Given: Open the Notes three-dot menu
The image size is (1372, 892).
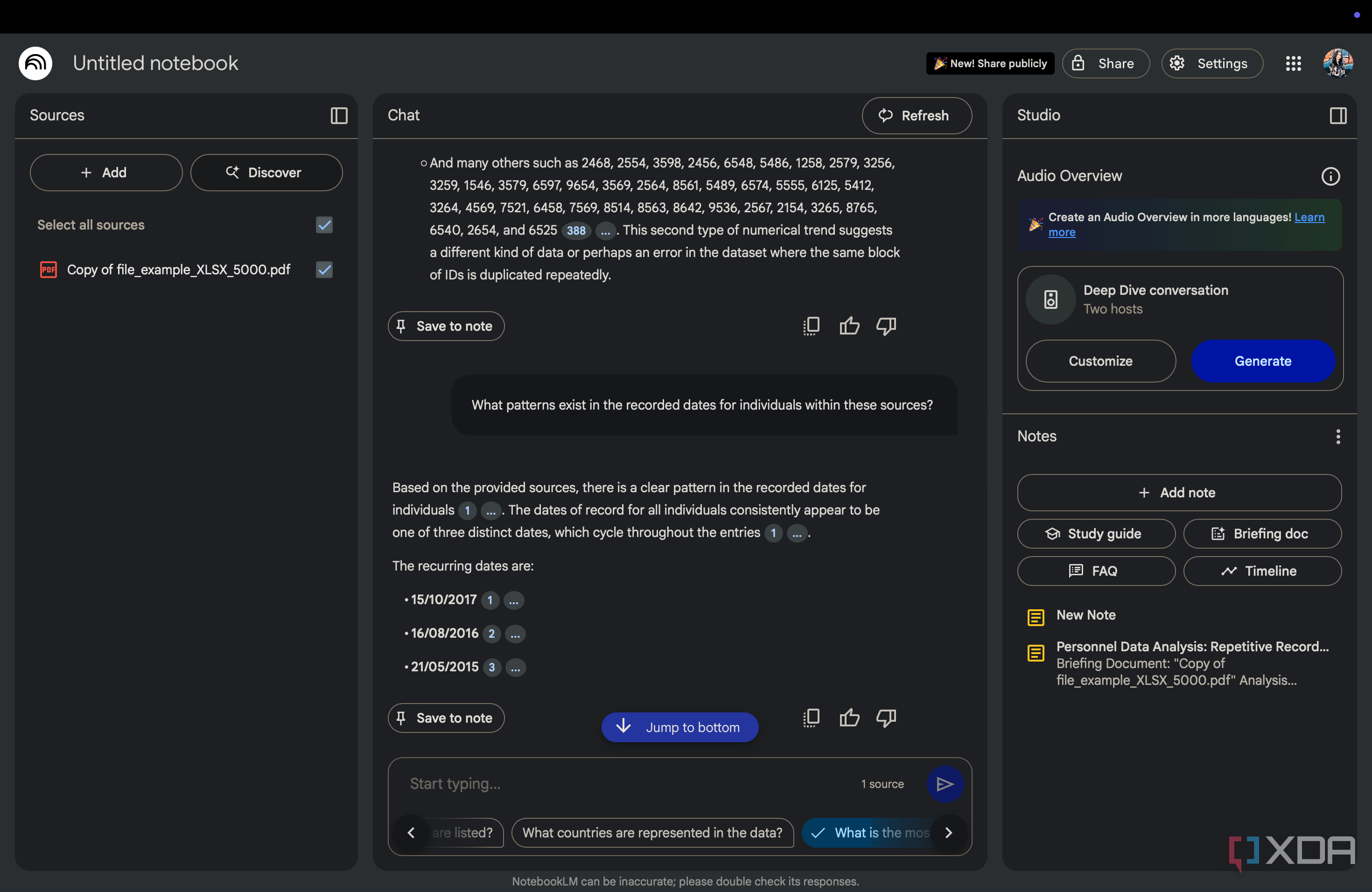Looking at the screenshot, I should (x=1338, y=436).
